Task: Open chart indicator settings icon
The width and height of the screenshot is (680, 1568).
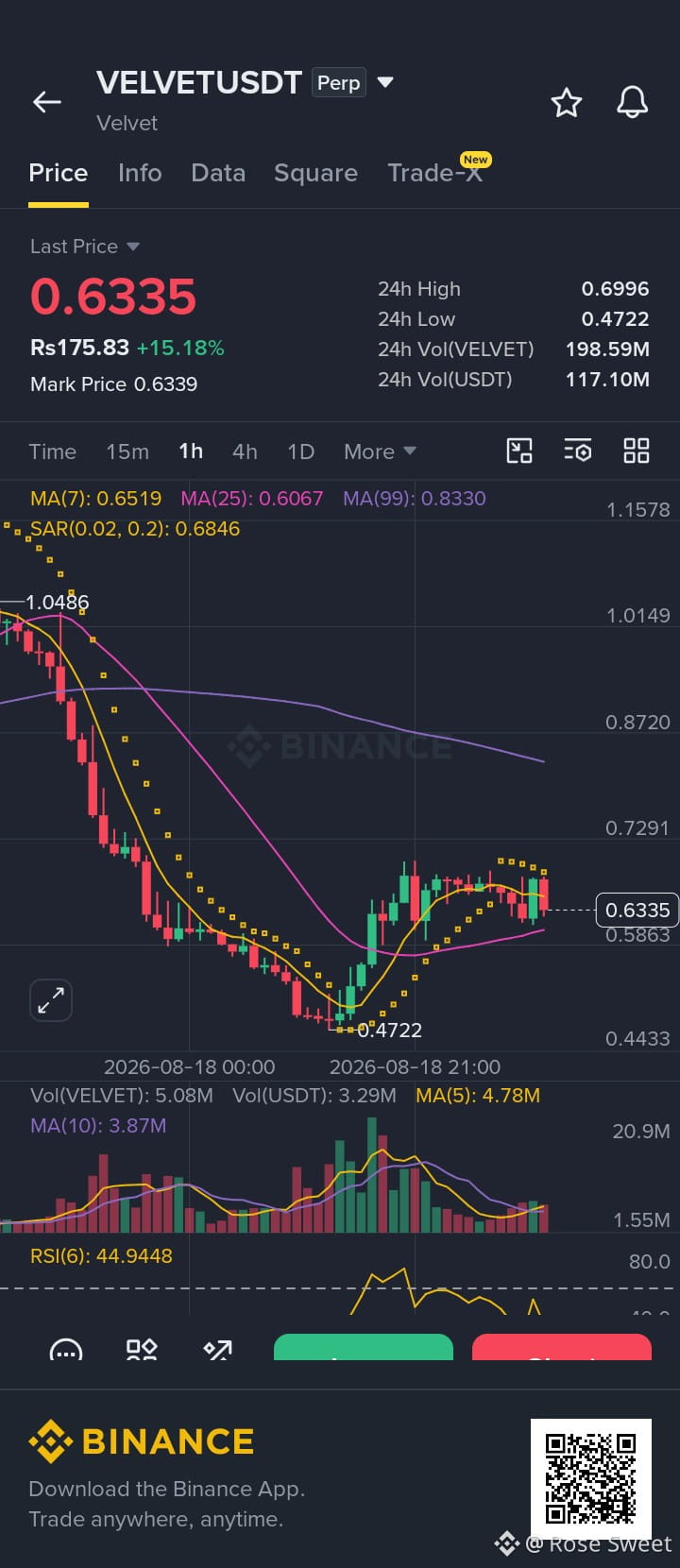Action: [x=578, y=451]
